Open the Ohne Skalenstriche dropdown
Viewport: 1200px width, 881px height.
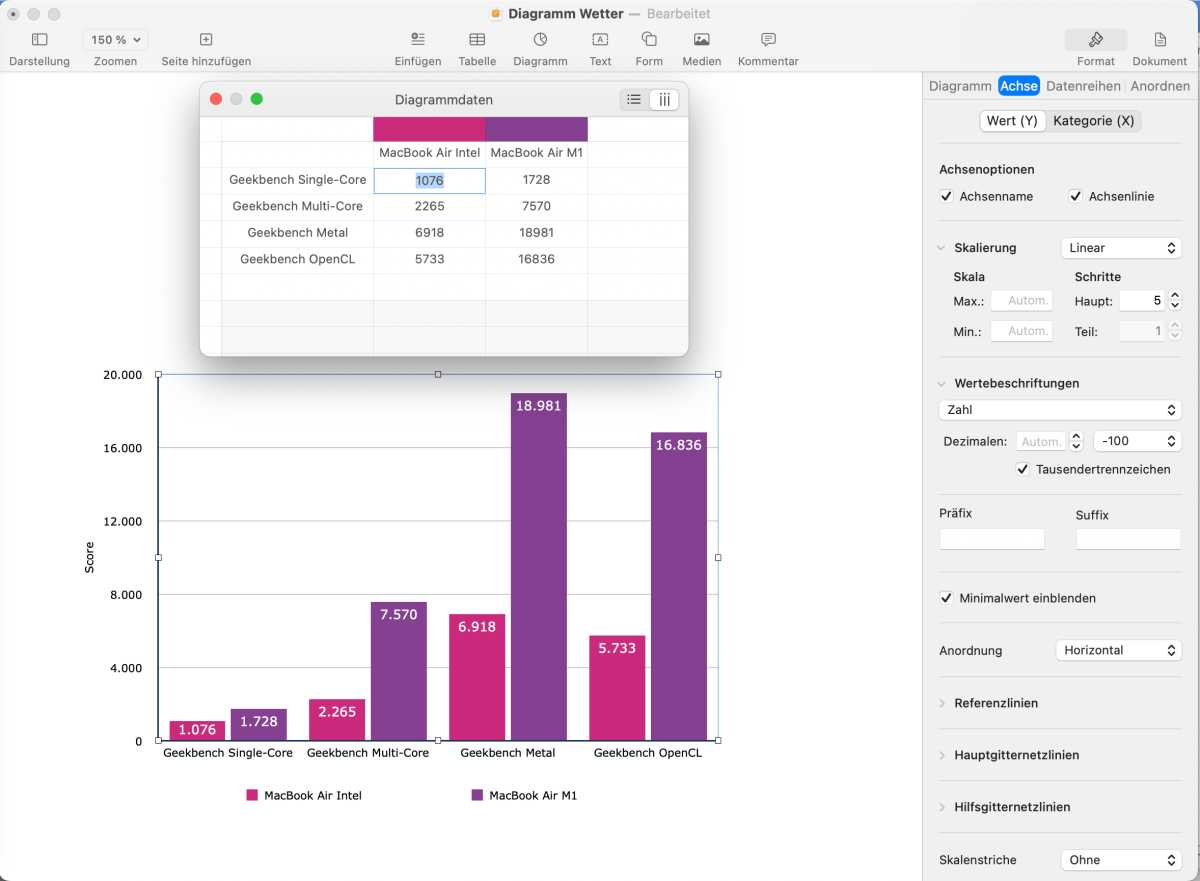coord(1121,860)
